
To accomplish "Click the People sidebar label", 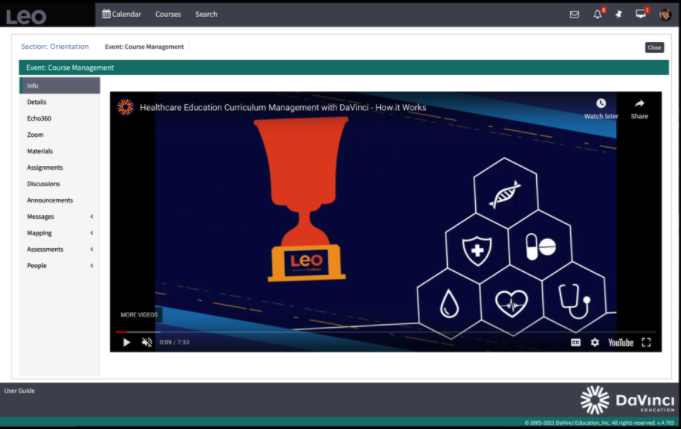I will (x=36, y=266).
